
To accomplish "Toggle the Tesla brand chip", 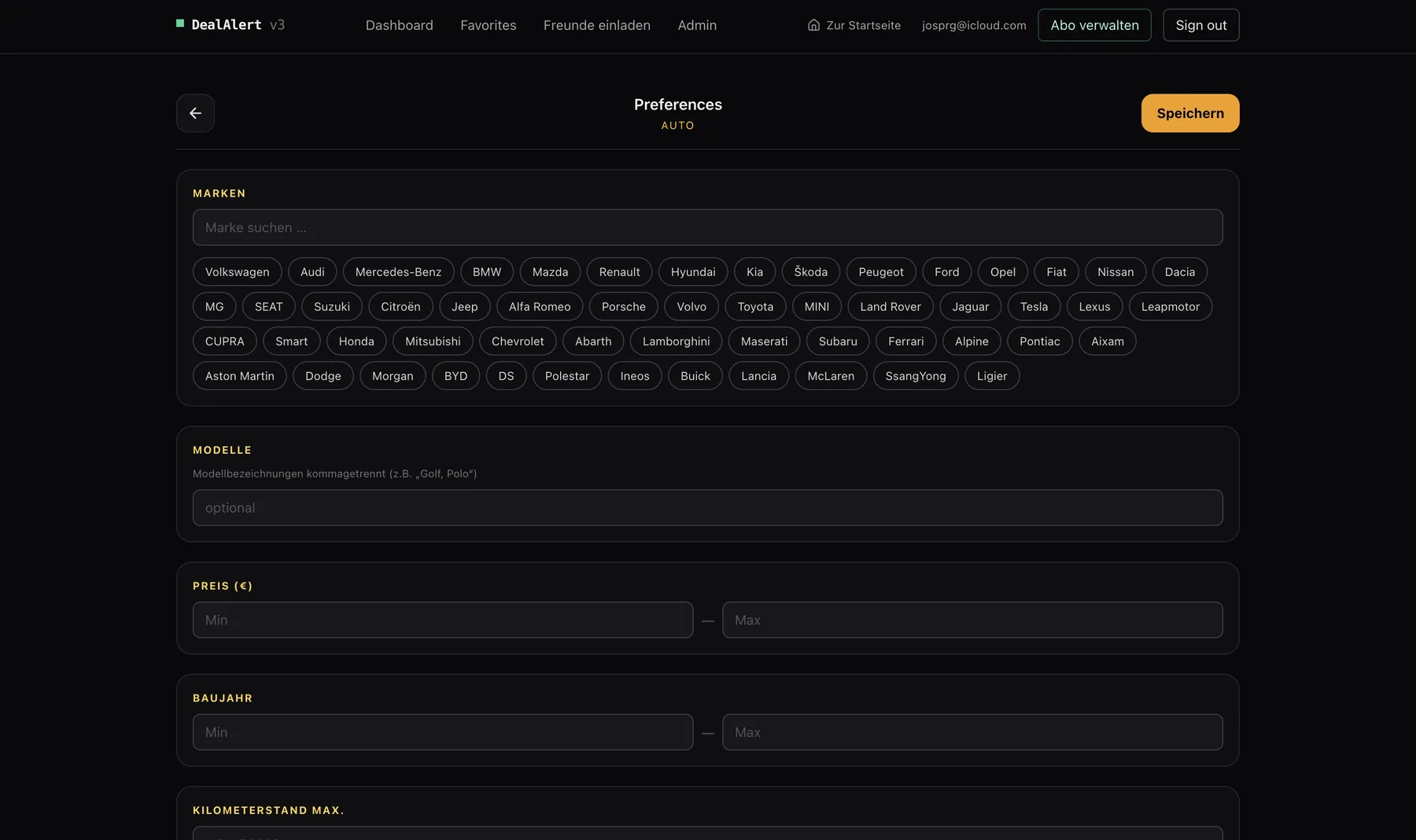I will (1034, 307).
